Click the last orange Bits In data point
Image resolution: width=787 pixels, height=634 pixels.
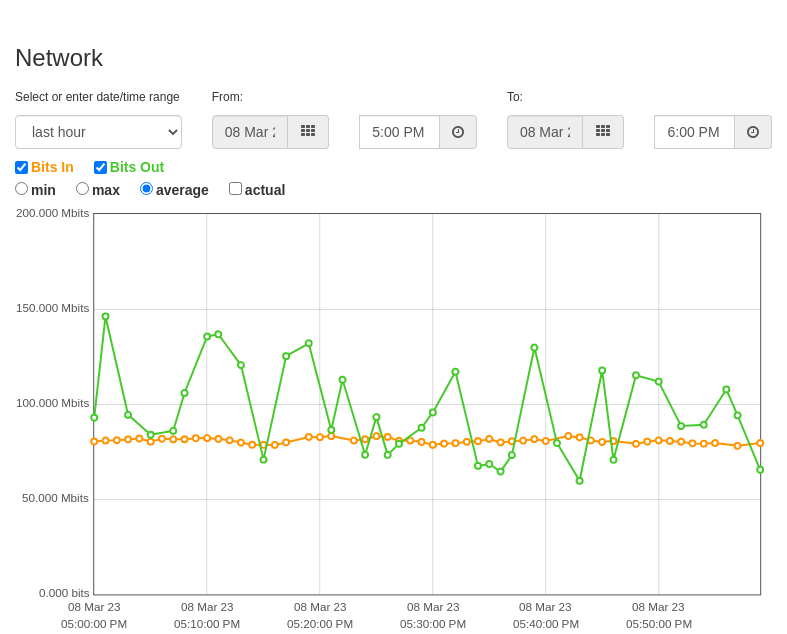tap(760, 443)
